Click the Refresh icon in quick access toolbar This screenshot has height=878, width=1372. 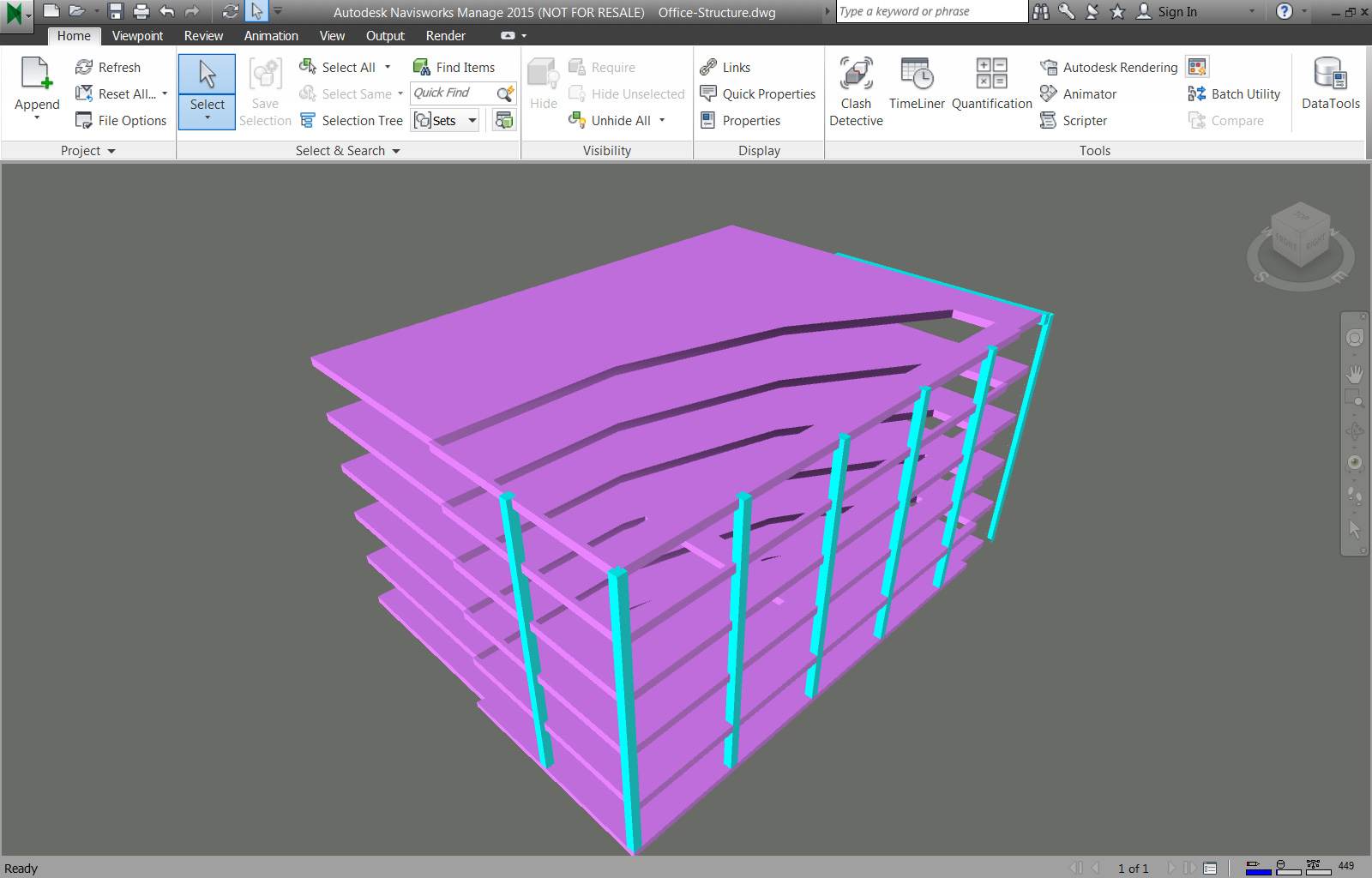click(230, 11)
